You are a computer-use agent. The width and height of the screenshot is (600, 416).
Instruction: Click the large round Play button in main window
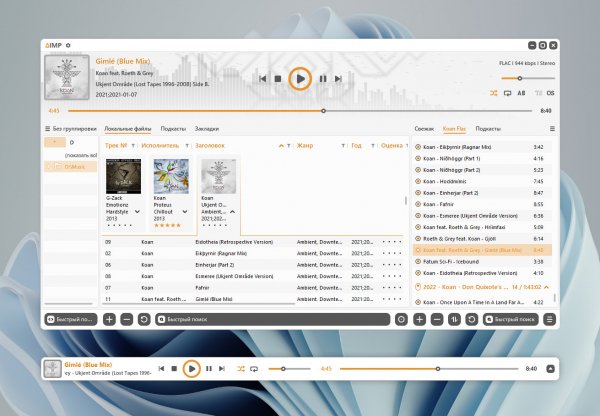click(300, 79)
